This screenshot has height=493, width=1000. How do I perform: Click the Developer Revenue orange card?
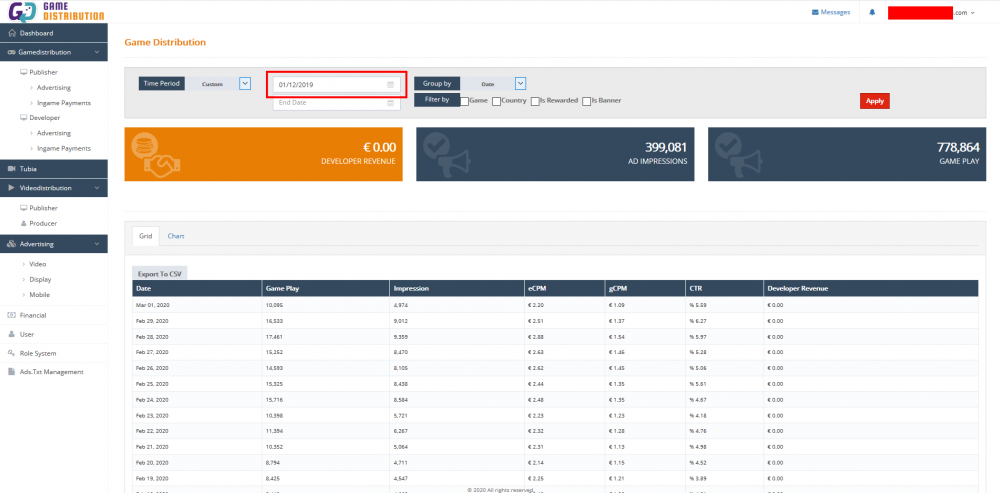[x=263, y=154]
